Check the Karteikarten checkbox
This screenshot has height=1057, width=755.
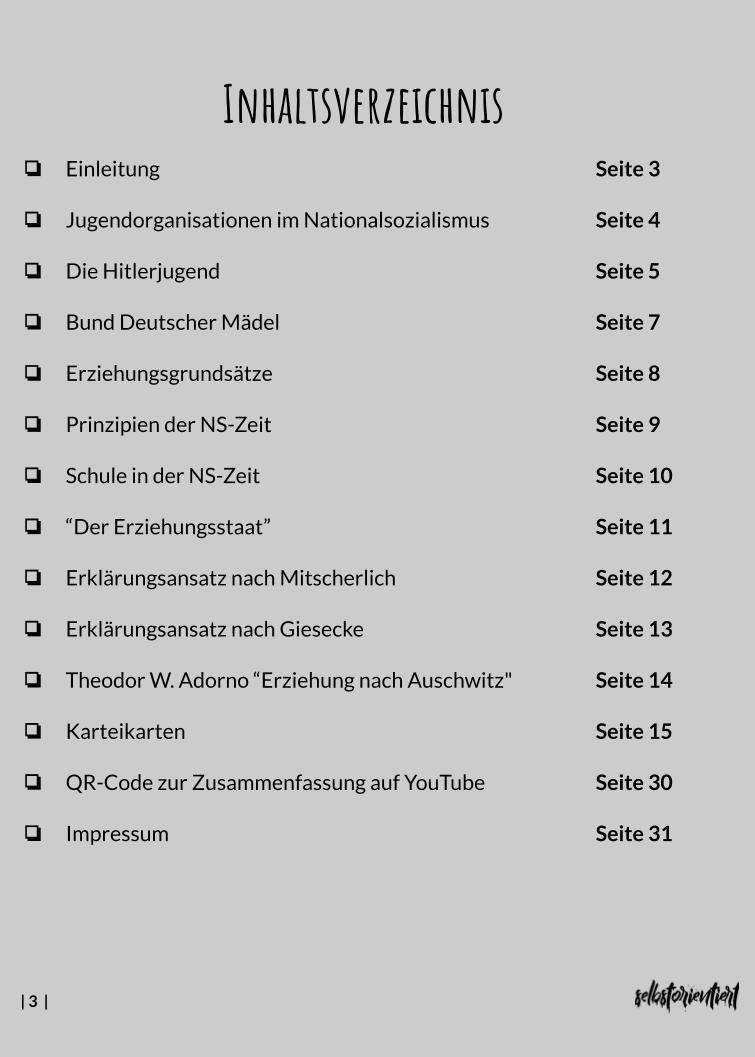tap(33, 731)
